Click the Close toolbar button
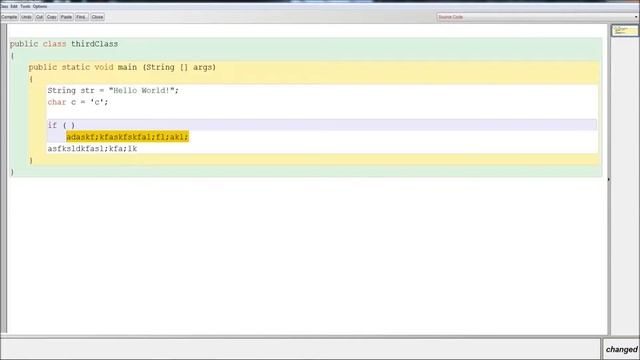Image resolution: width=640 pixels, height=360 pixels. [97, 17]
